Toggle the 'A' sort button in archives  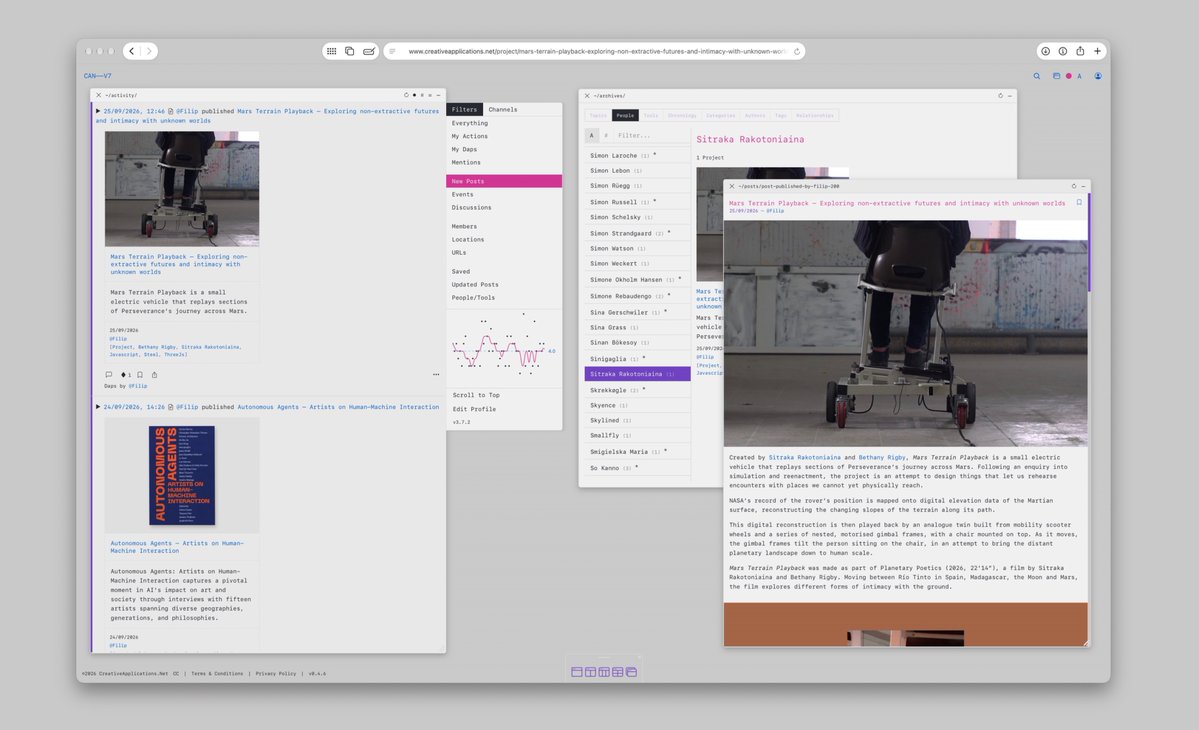(x=591, y=135)
